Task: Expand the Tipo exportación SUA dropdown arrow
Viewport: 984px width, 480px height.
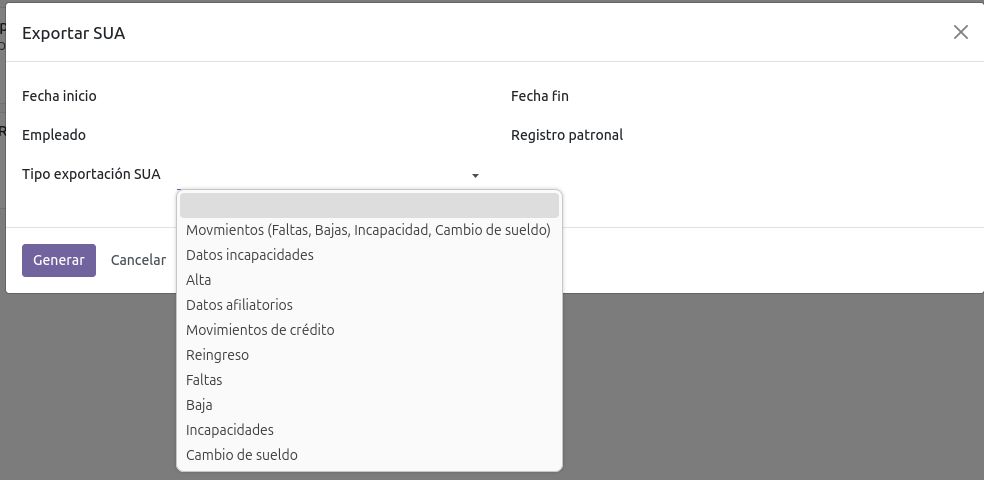Action: (475, 175)
